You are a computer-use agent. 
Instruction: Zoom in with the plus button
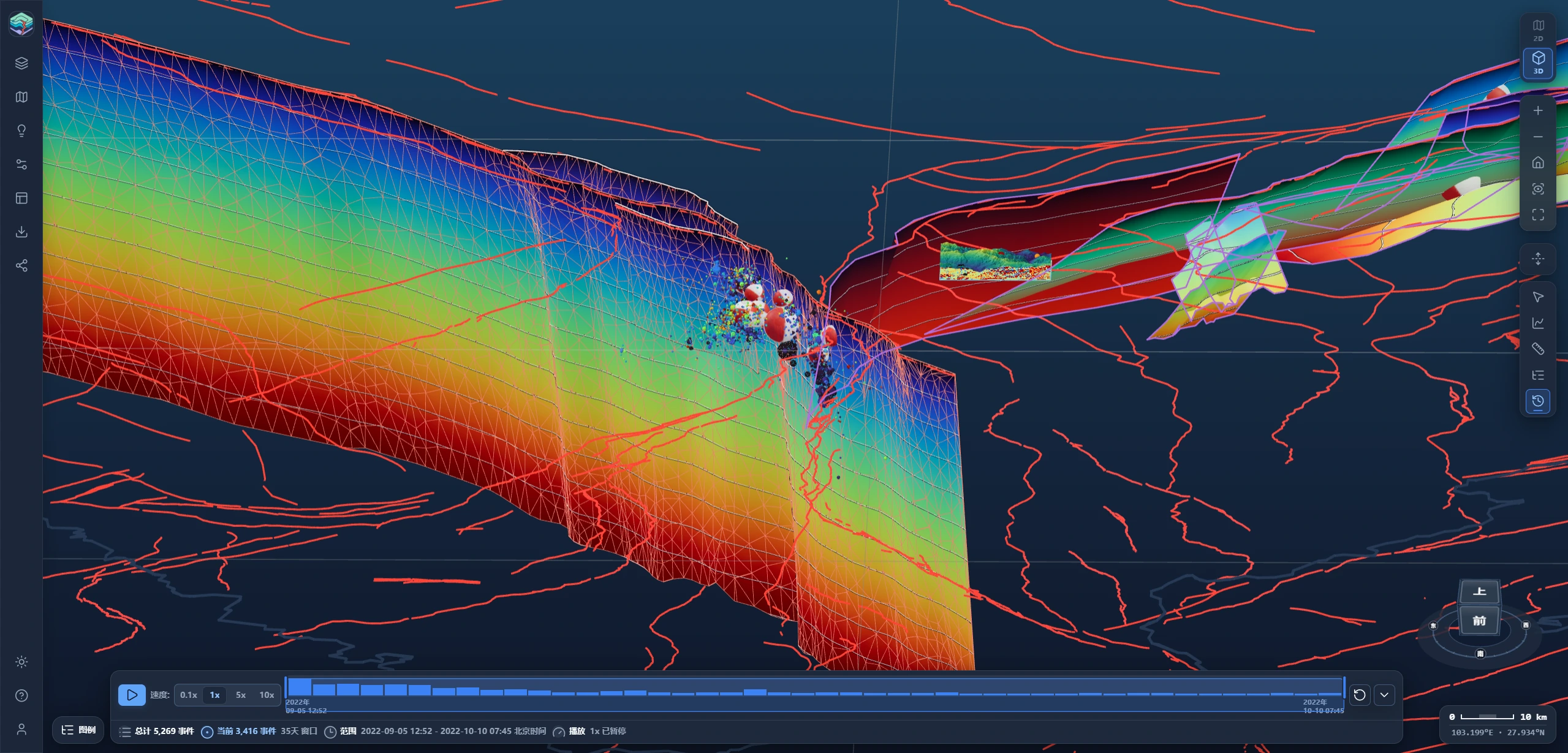pyautogui.click(x=1538, y=110)
